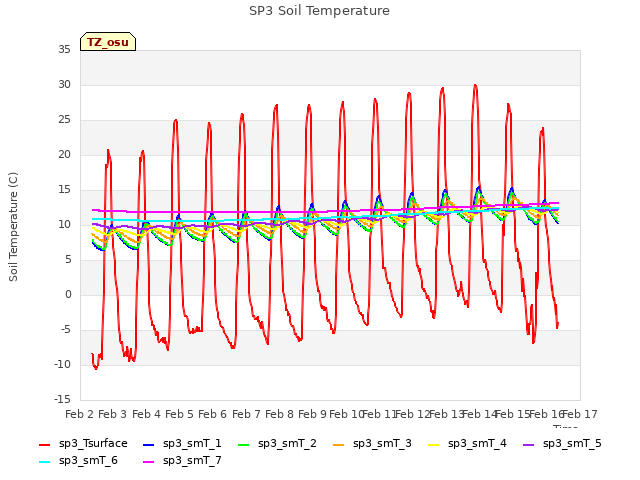
Task: Click the 25 y-axis tick label
Action: tap(64, 120)
